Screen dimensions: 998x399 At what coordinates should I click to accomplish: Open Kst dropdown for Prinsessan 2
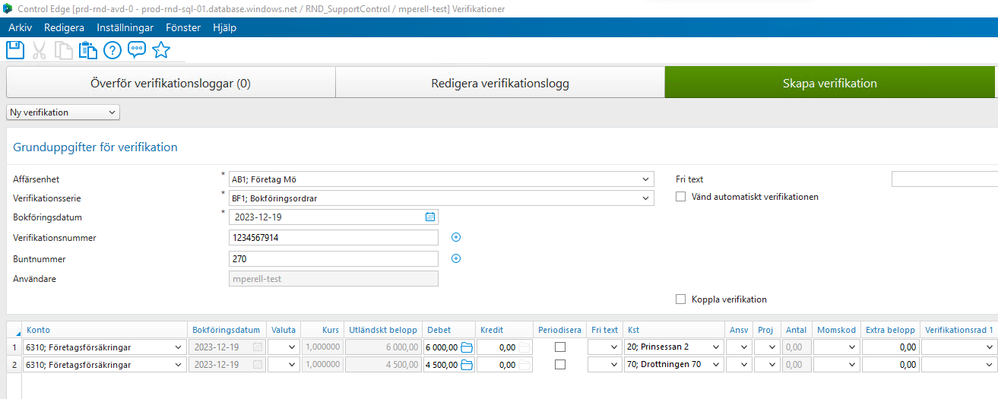[717, 347]
